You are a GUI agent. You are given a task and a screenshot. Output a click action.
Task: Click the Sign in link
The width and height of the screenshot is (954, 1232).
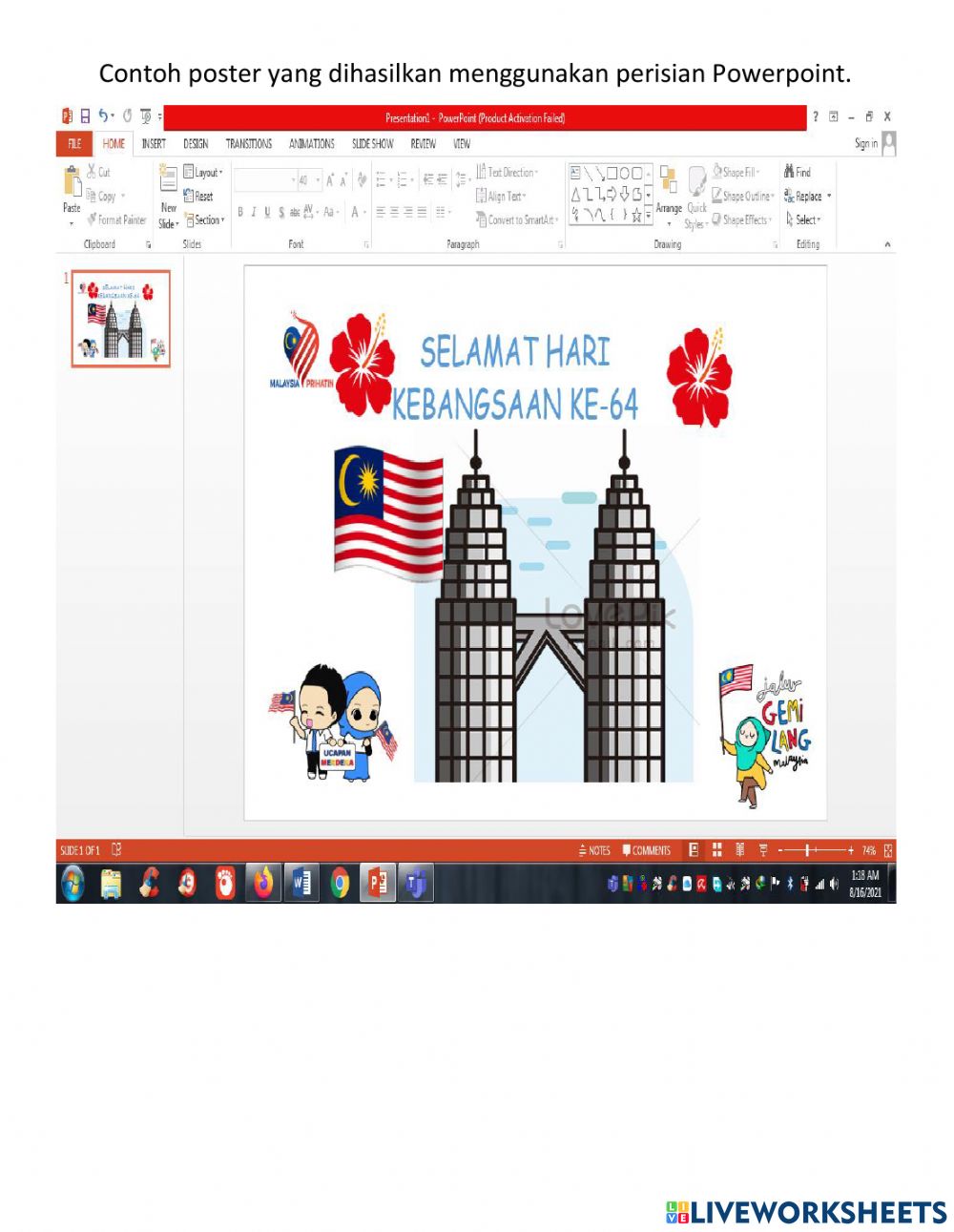coord(865,144)
